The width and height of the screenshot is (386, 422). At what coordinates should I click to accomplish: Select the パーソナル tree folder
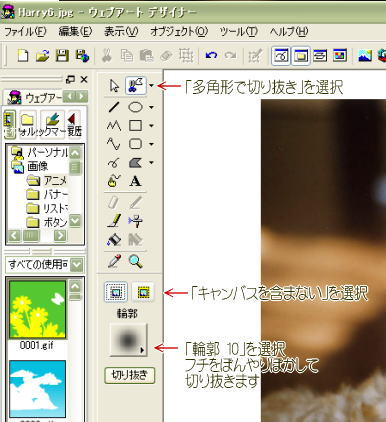click(40, 152)
